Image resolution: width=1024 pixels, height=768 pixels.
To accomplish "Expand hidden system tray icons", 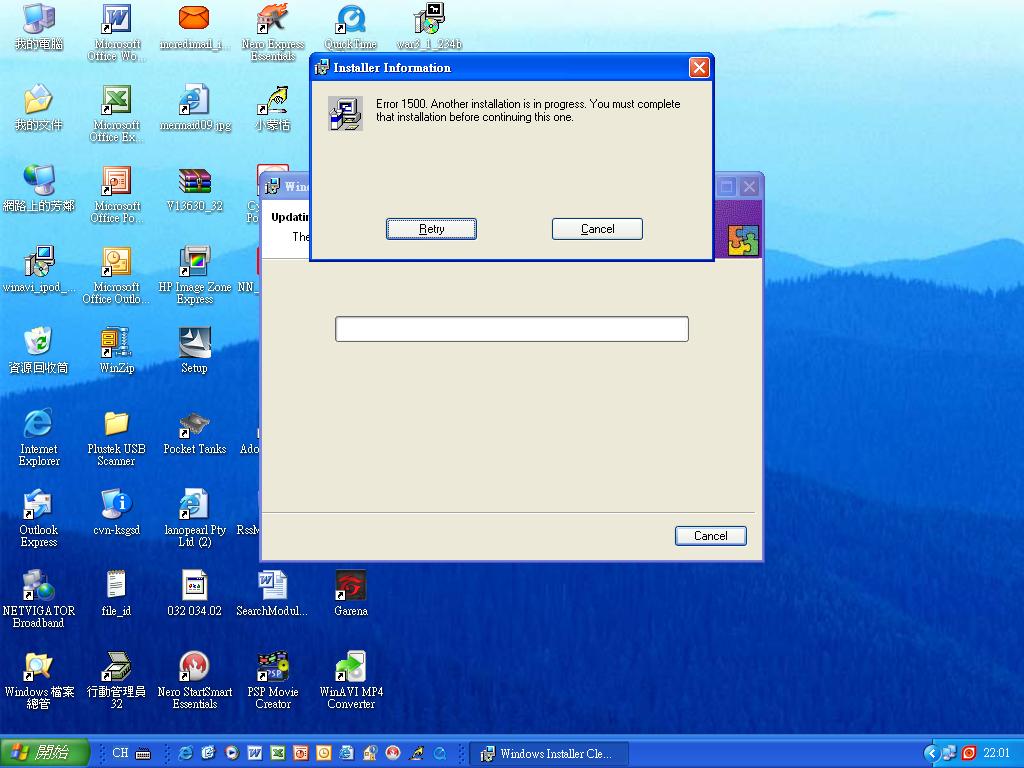I will [x=930, y=754].
